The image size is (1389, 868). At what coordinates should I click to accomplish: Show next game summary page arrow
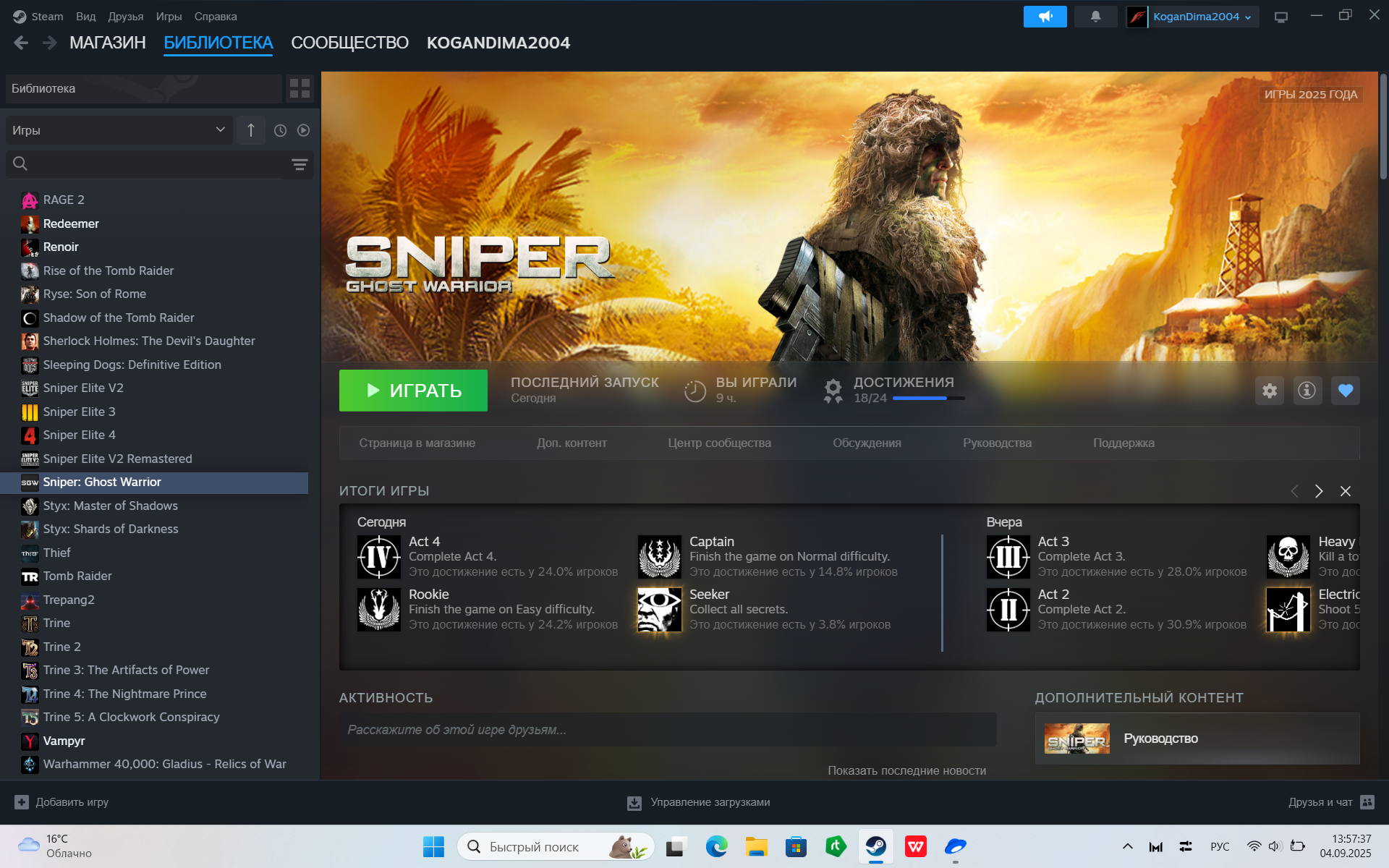click(1319, 491)
